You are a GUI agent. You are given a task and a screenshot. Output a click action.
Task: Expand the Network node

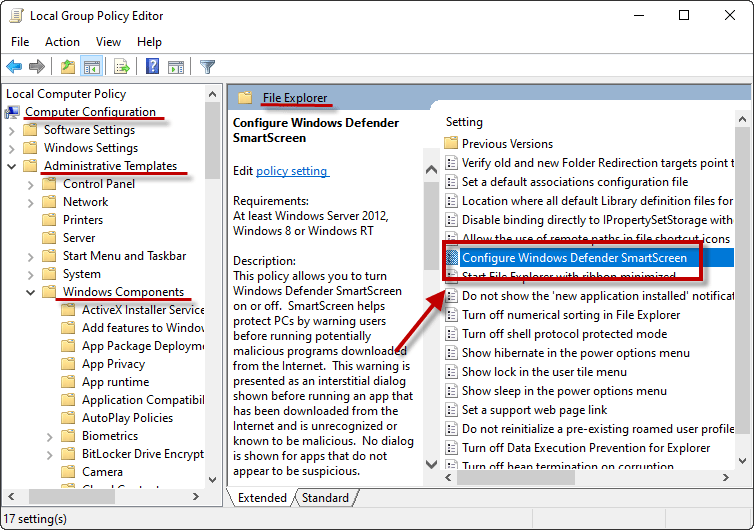pos(31,202)
